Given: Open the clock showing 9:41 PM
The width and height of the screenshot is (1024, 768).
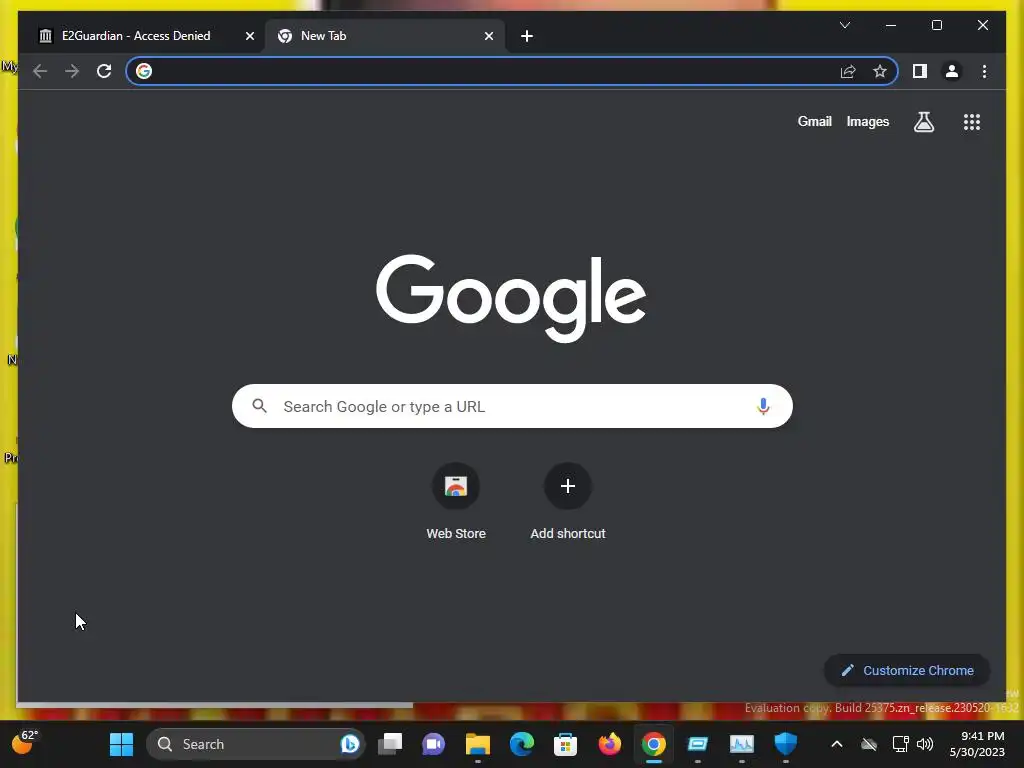Looking at the screenshot, I should coord(977,744).
